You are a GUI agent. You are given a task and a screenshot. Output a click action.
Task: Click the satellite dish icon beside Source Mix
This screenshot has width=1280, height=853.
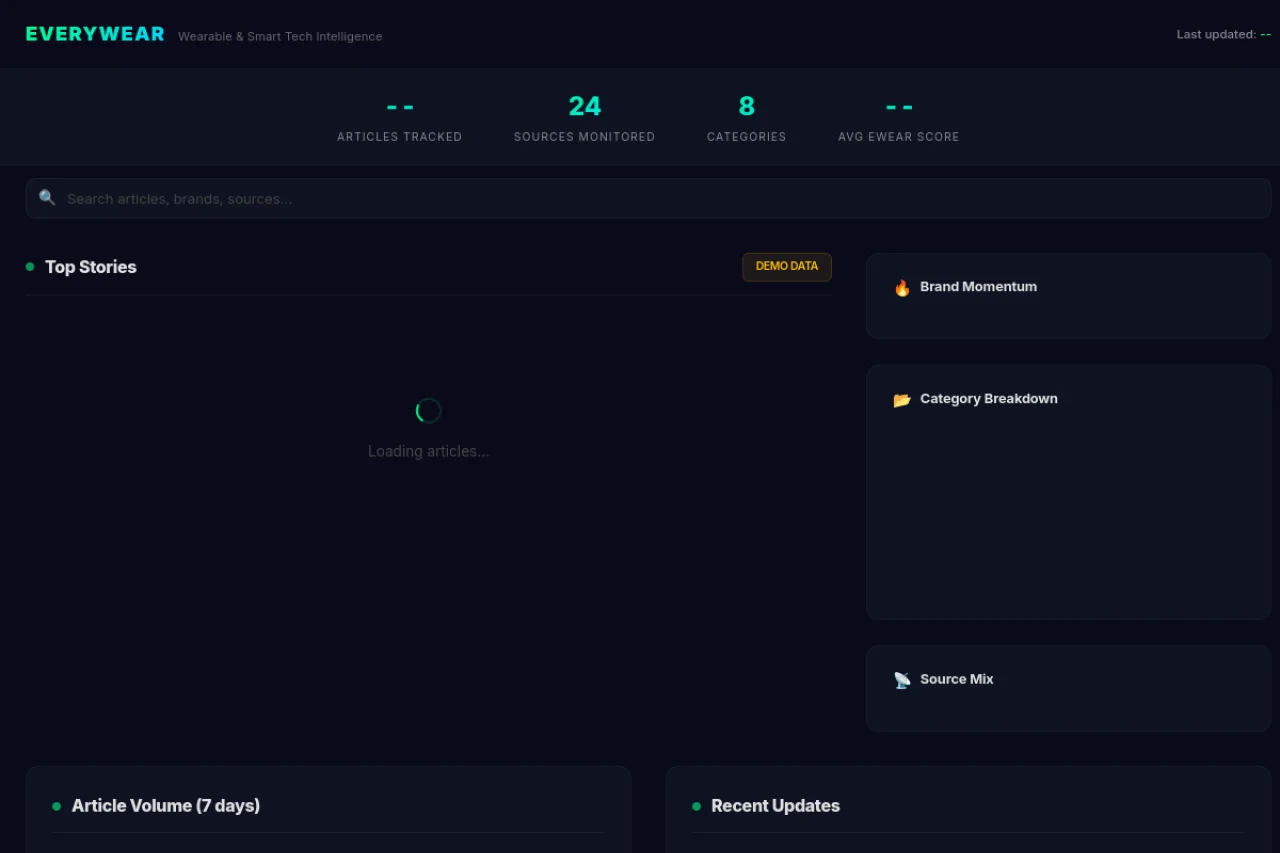[x=902, y=680]
